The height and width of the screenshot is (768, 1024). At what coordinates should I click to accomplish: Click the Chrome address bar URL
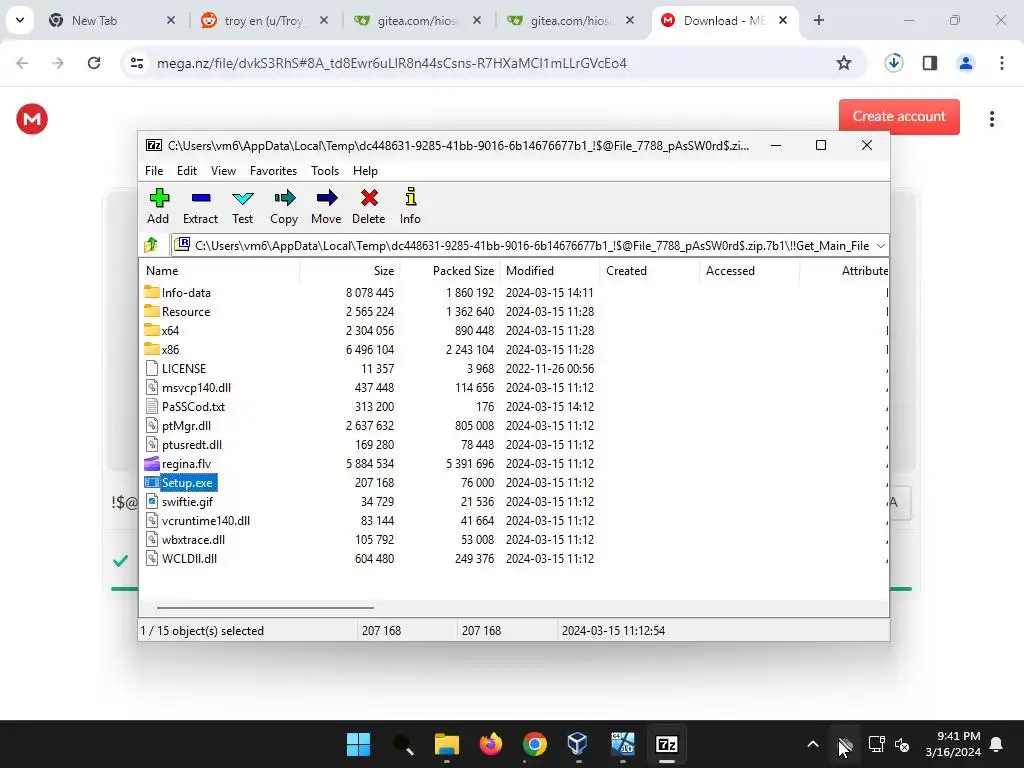click(392, 63)
